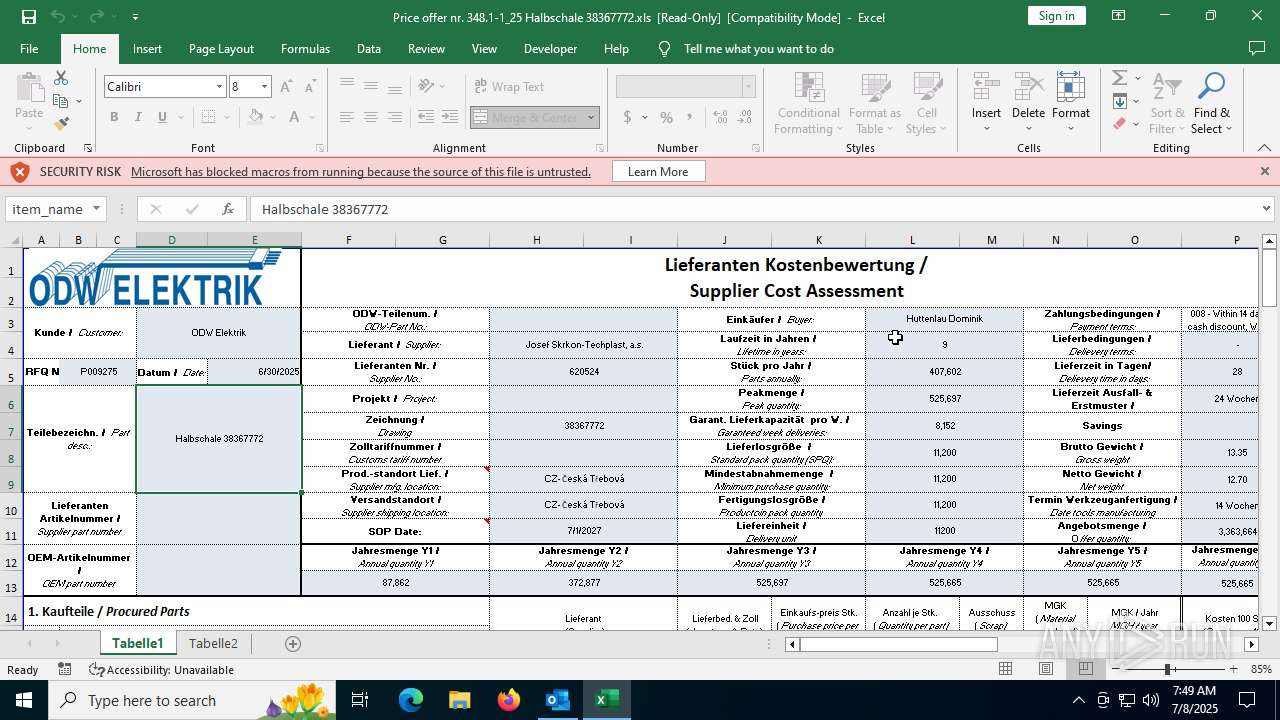
Task: Dismiss the security risk message bar
Action: [1264, 171]
